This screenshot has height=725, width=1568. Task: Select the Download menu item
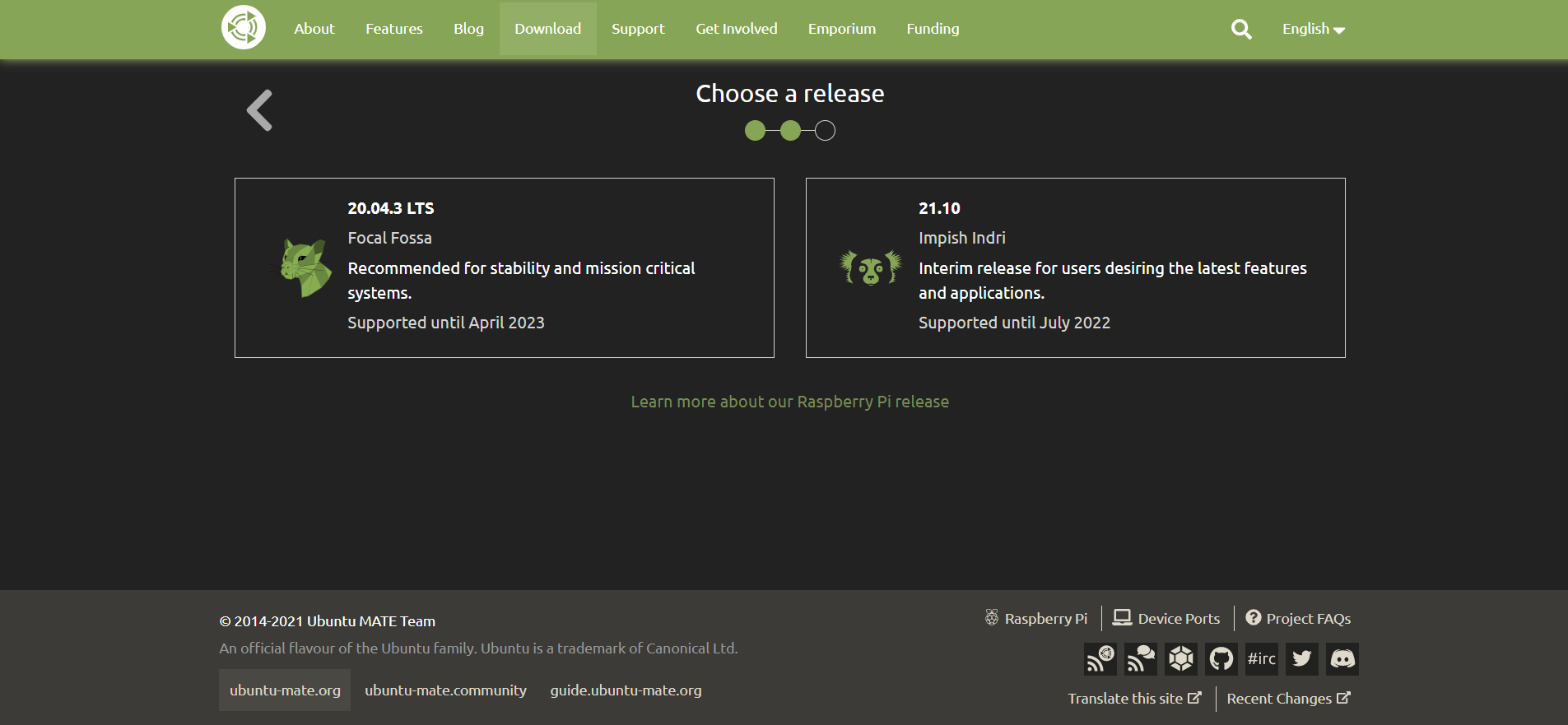[x=548, y=29]
